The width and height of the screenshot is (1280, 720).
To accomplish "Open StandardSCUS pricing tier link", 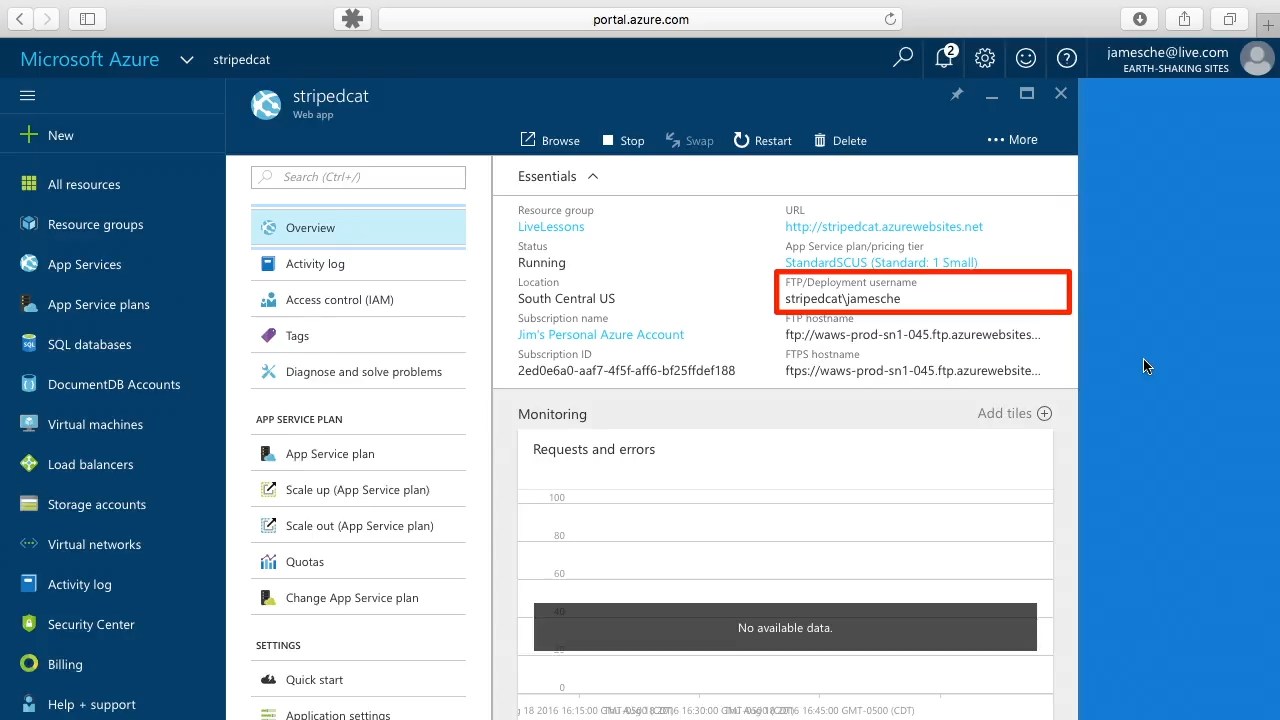I will tap(881, 263).
